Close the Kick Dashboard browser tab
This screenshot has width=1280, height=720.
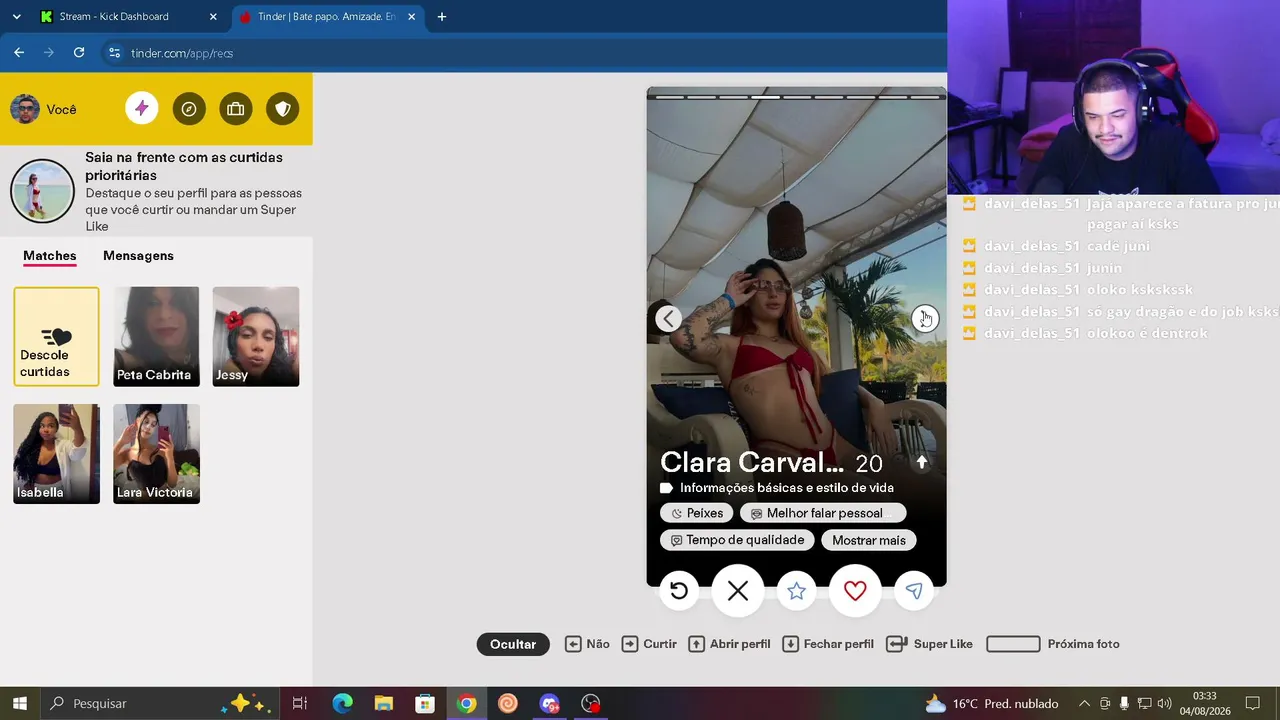213,17
